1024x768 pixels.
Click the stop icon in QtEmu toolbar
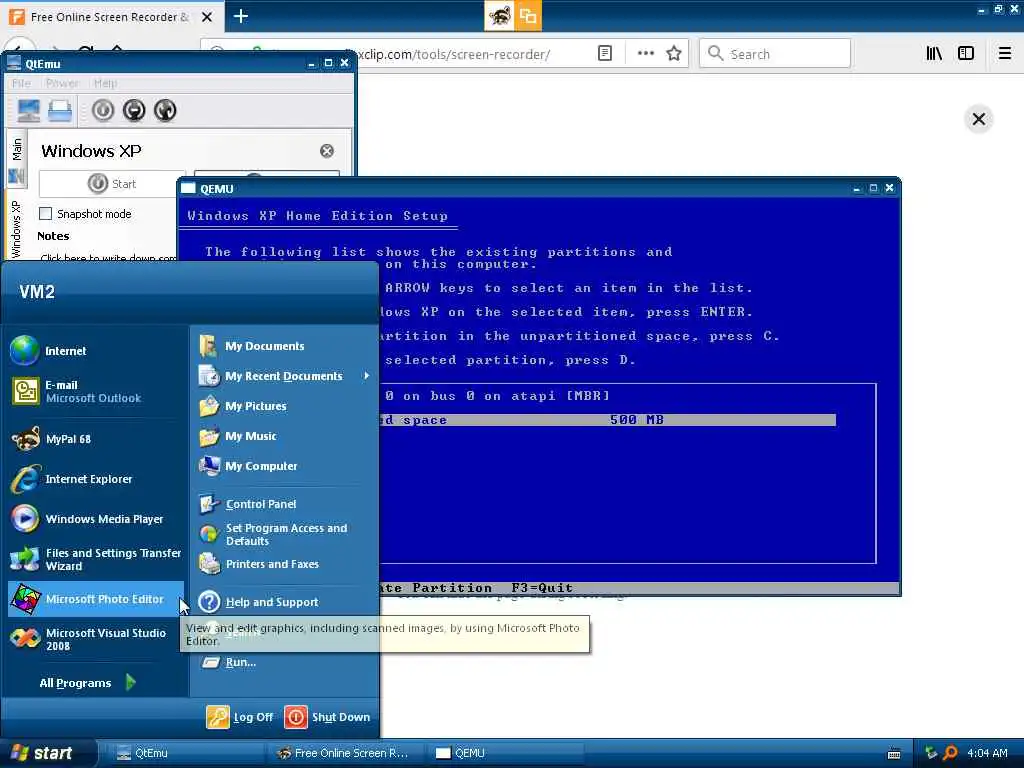pyautogui.click(x=134, y=110)
